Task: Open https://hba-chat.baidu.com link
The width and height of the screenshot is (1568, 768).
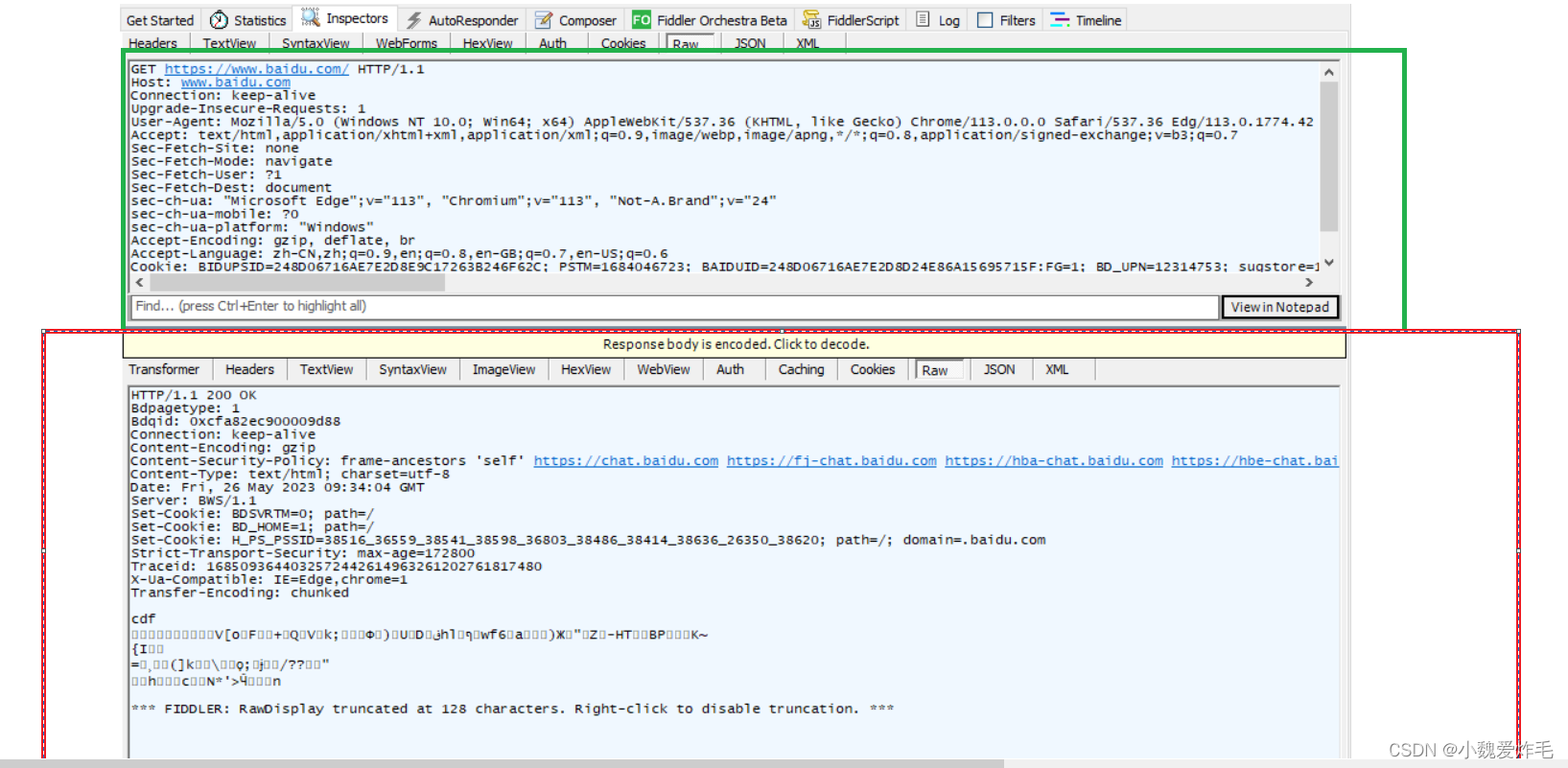Action: (1054, 461)
